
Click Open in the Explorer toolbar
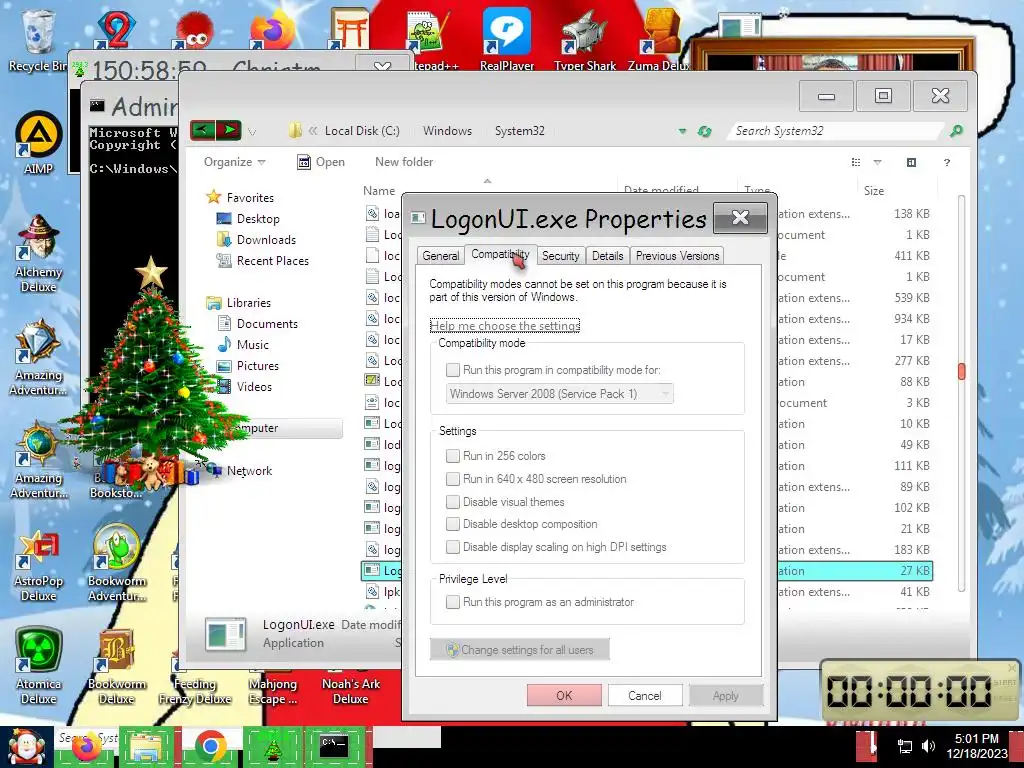click(x=321, y=162)
